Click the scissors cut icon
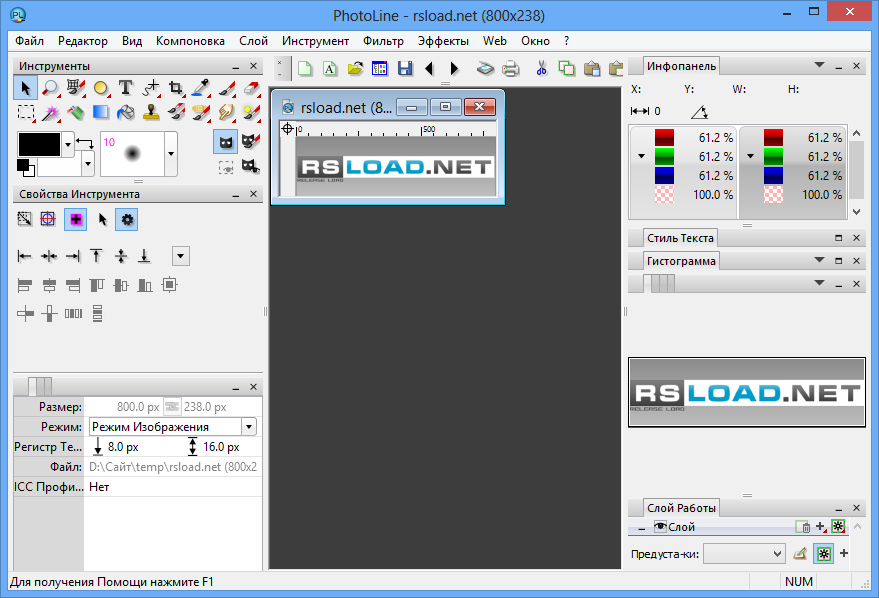The height and width of the screenshot is (598, 879). pos(541,68)
